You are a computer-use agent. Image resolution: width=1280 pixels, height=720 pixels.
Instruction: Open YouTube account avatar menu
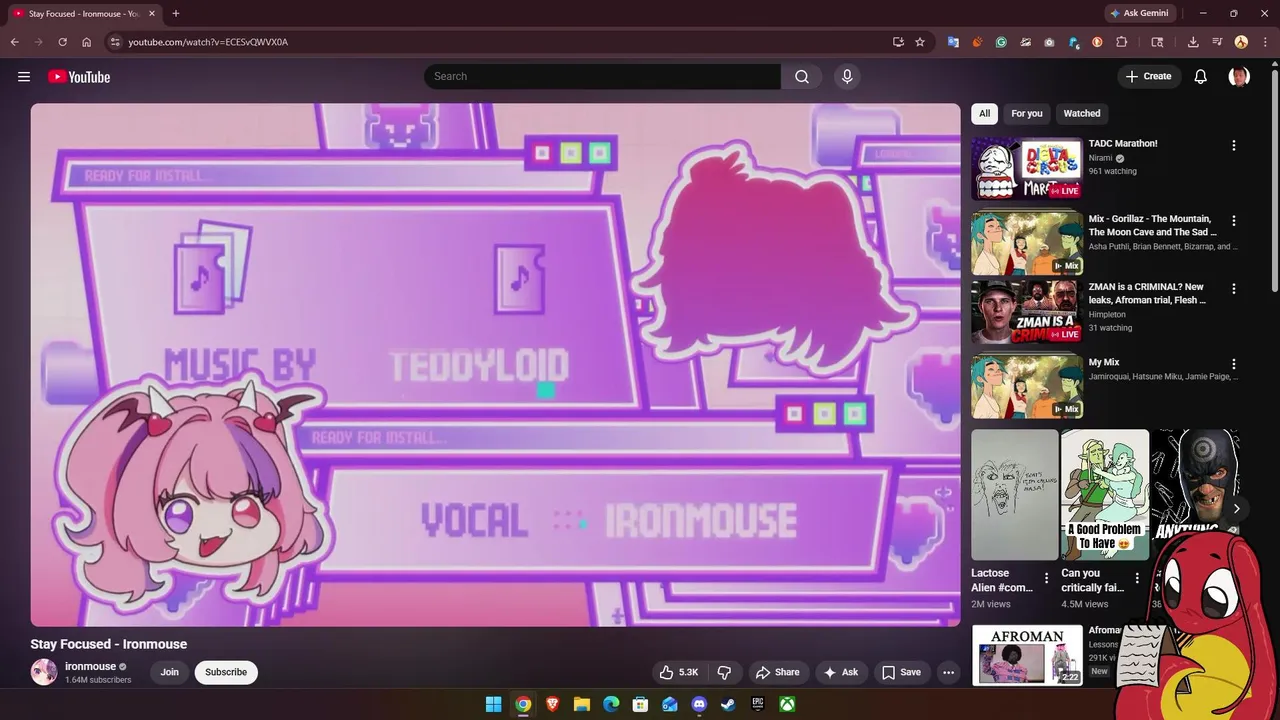click(x=1239, y=77)
